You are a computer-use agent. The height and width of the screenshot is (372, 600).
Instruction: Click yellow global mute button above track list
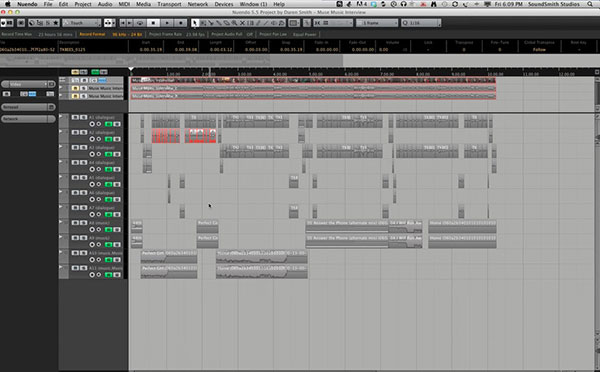click(x=75, y=72)
